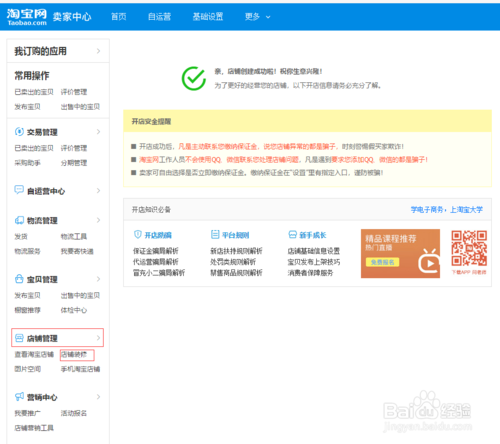Viewport: 500px width, 444px height.
Task: Click the 新手成长 icon
Action: [292, 235]
